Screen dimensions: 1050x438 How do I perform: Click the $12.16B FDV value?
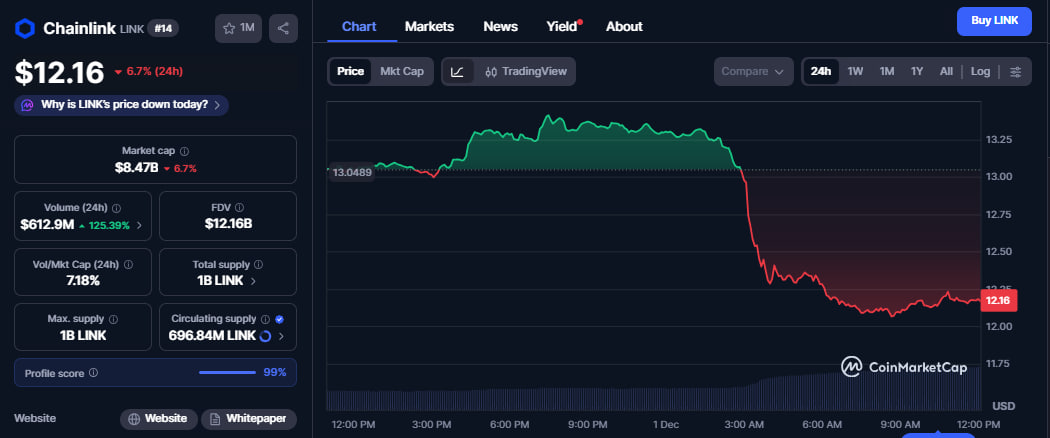228,224
